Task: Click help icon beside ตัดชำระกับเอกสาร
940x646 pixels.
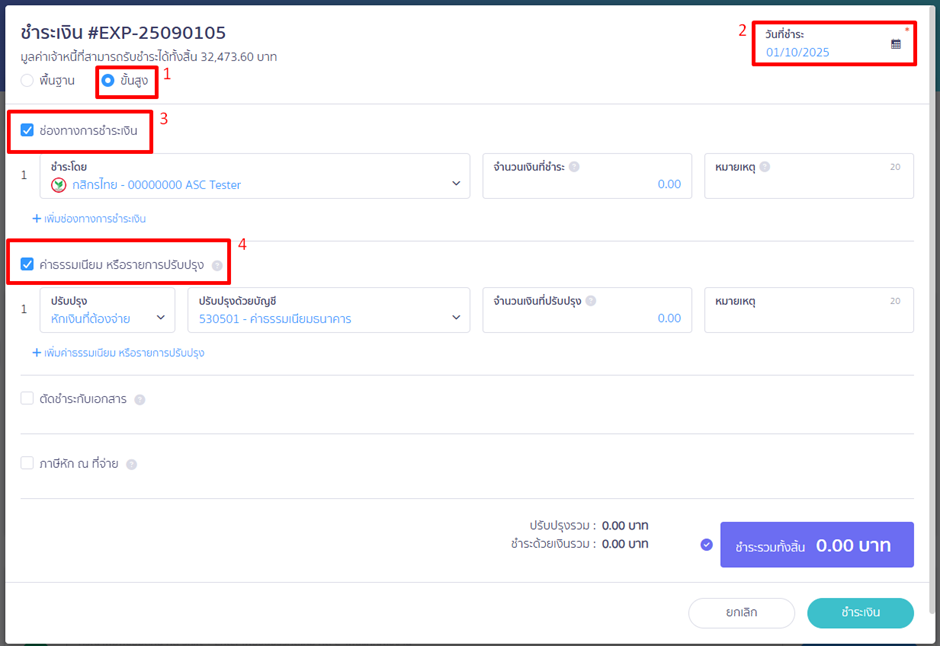Action: tap(140, 400)
